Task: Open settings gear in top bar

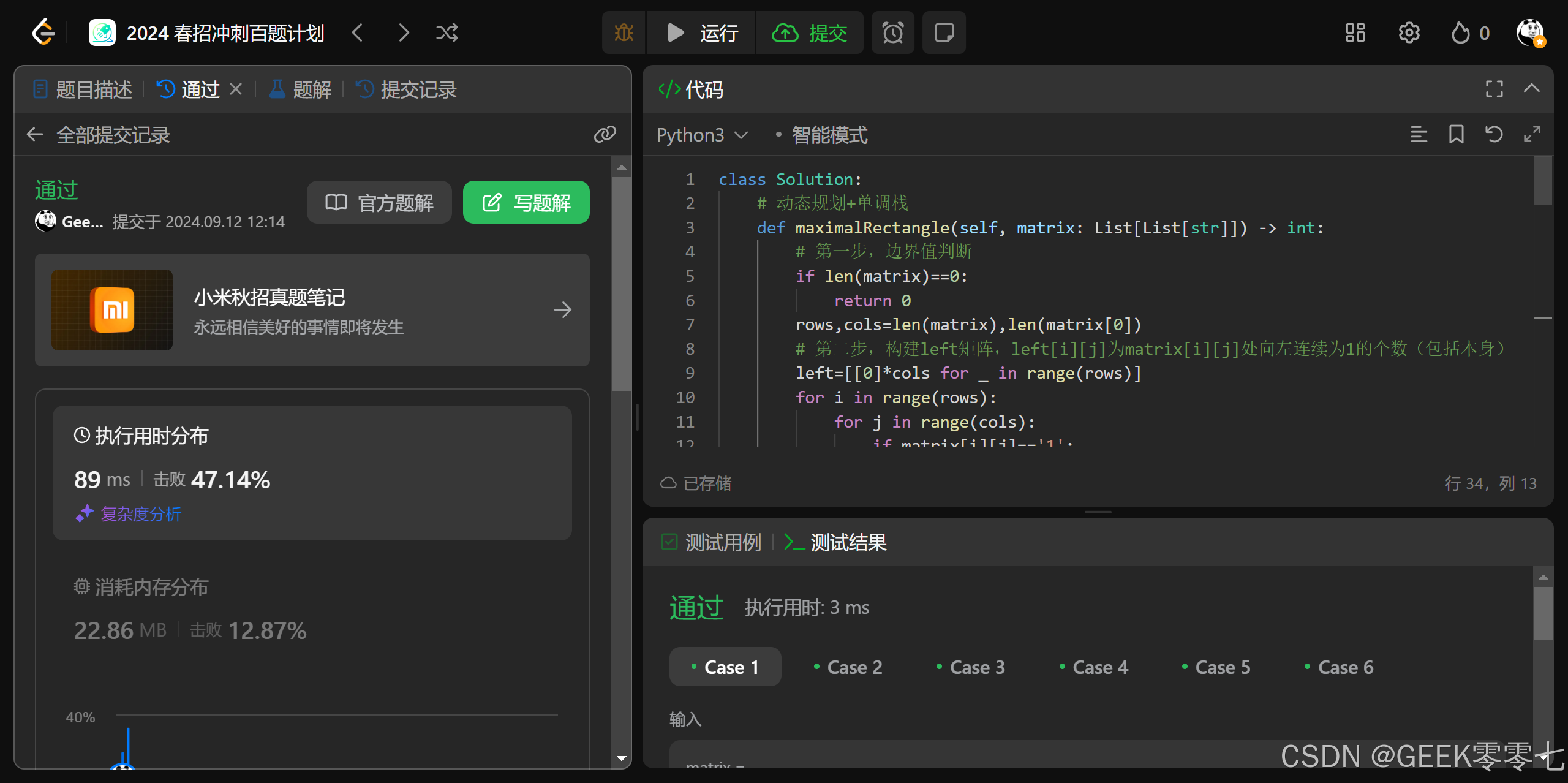Action: (x=1409, y=32)
